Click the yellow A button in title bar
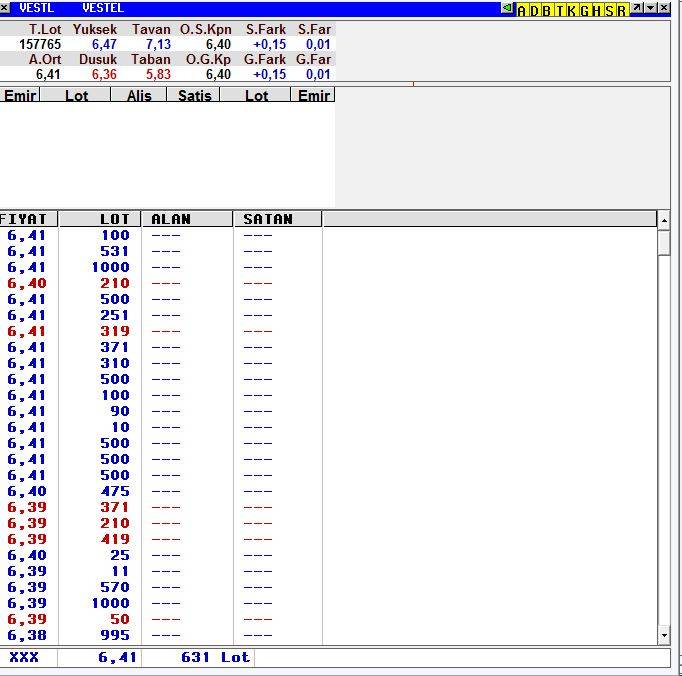Viewport: 682px width, 676px height. 521,9
